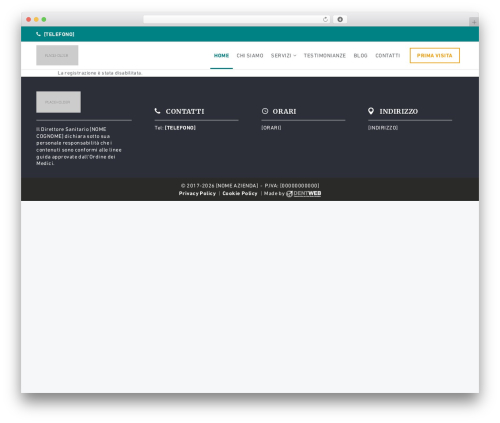Click the copyright 2017-2026 [NOME AZIENDA] text
Image resolution: width=500 pixels, height=423 pixels.
(220, 186)
